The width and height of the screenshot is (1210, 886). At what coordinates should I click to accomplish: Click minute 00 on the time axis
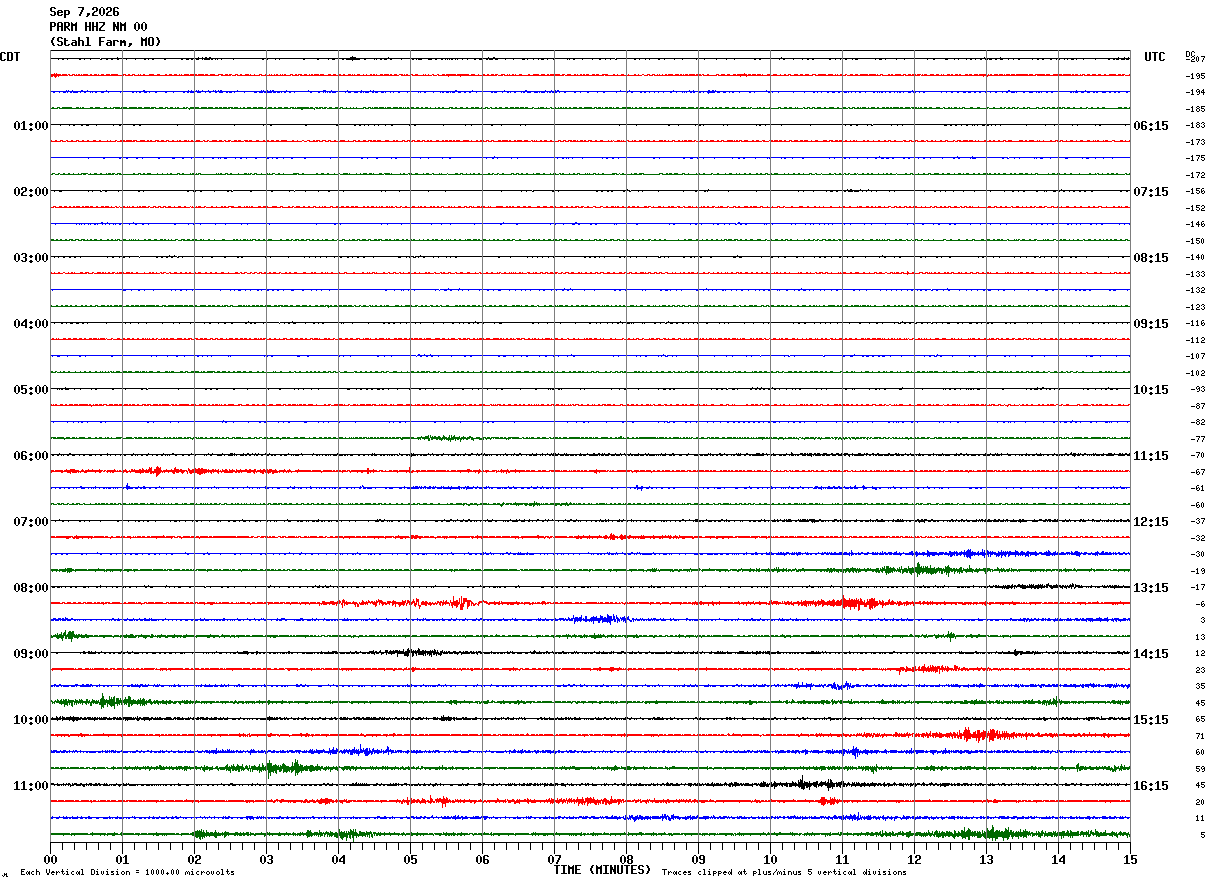(x=50, y=859)
